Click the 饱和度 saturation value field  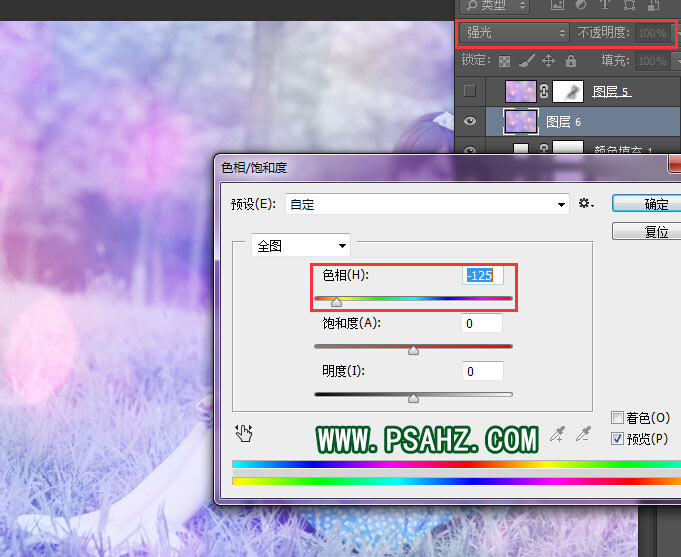pyautogui.click(x=482, y=323)
